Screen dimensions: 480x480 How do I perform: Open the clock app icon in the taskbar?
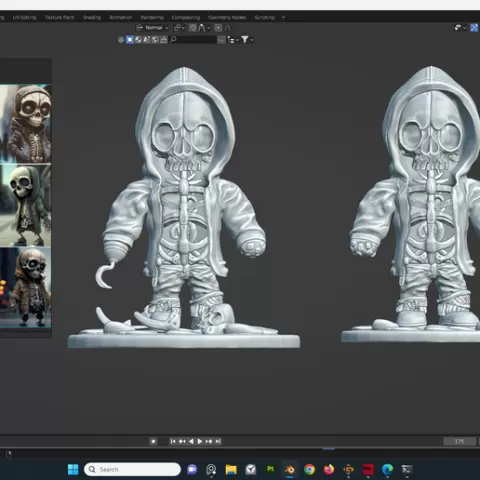pos(251,469)
